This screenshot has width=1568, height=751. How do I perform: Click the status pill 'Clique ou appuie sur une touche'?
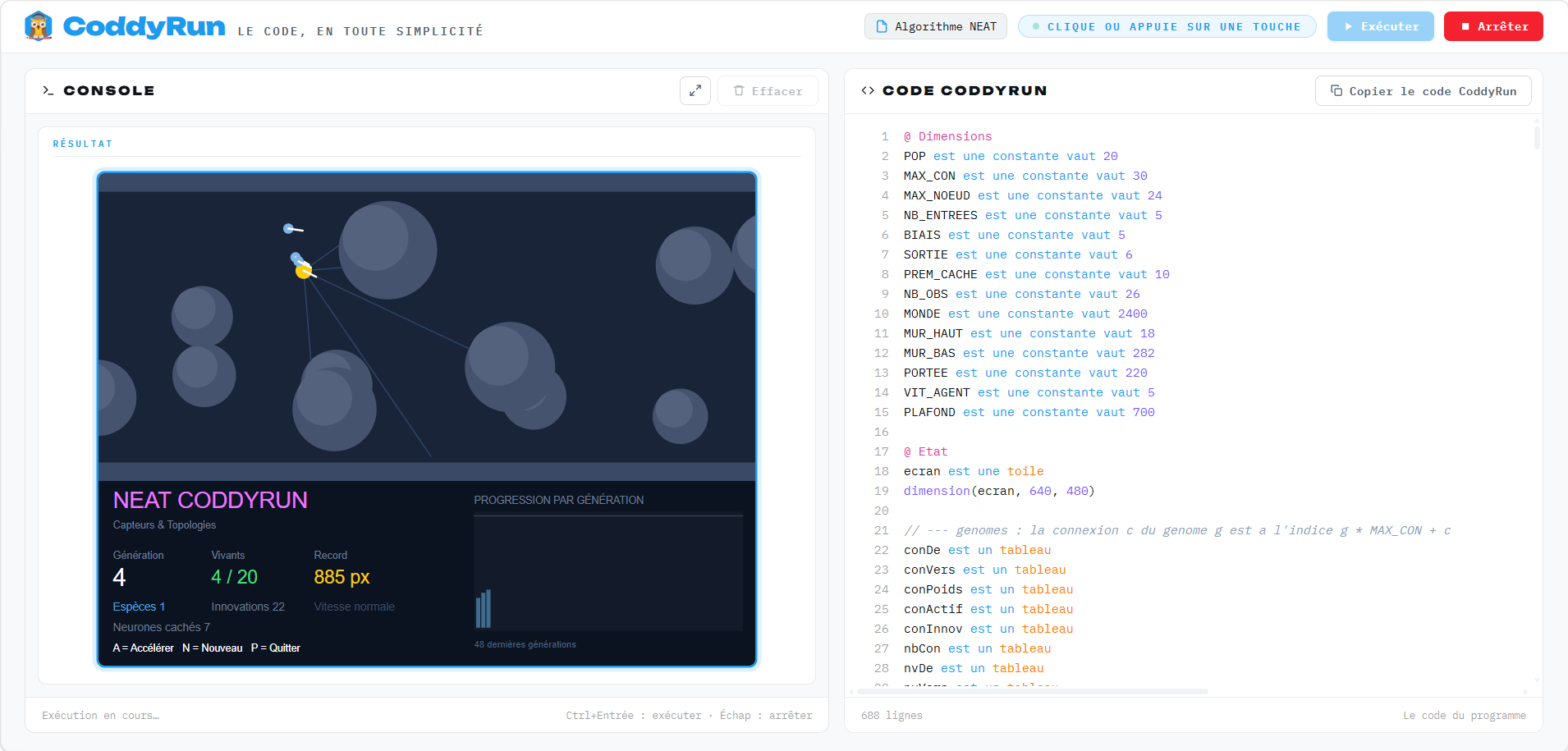point(1167,26)
